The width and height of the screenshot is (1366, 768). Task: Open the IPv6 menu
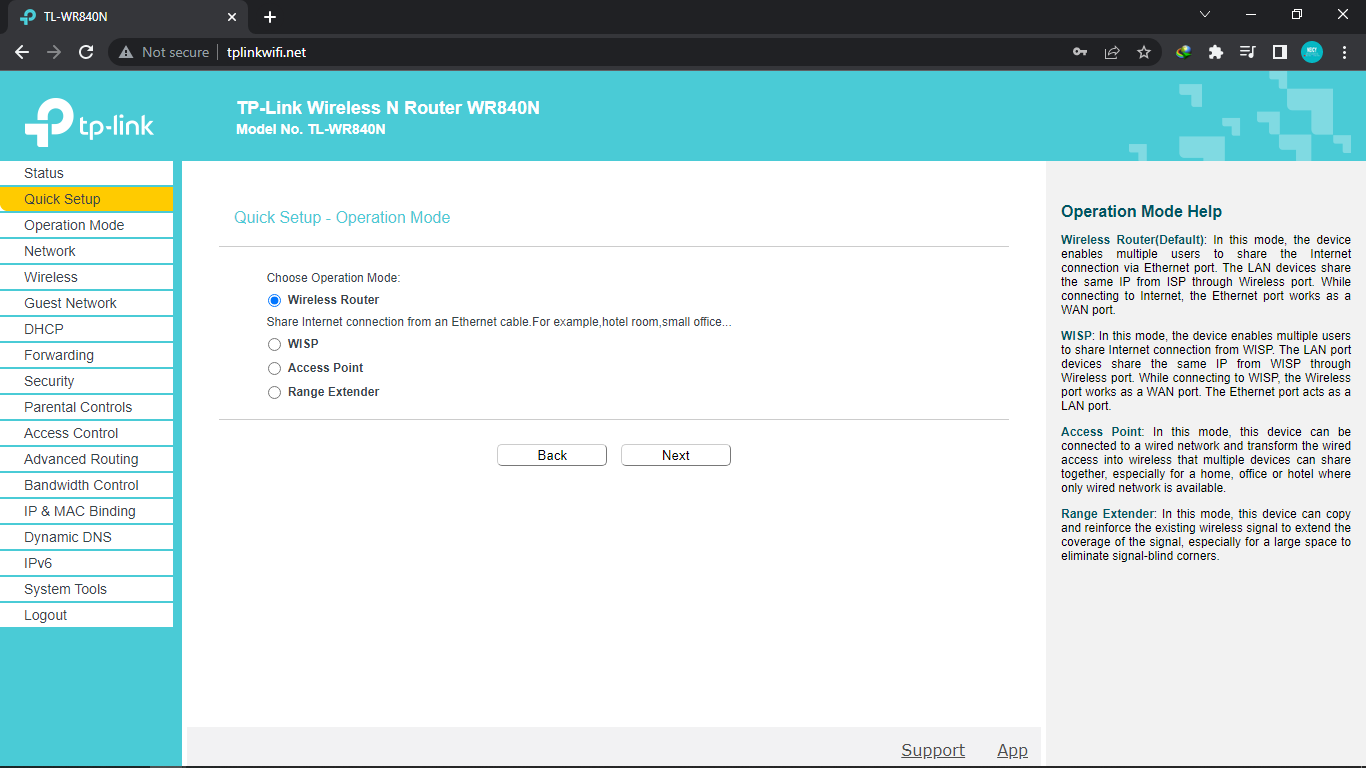[x=86, y=563]
